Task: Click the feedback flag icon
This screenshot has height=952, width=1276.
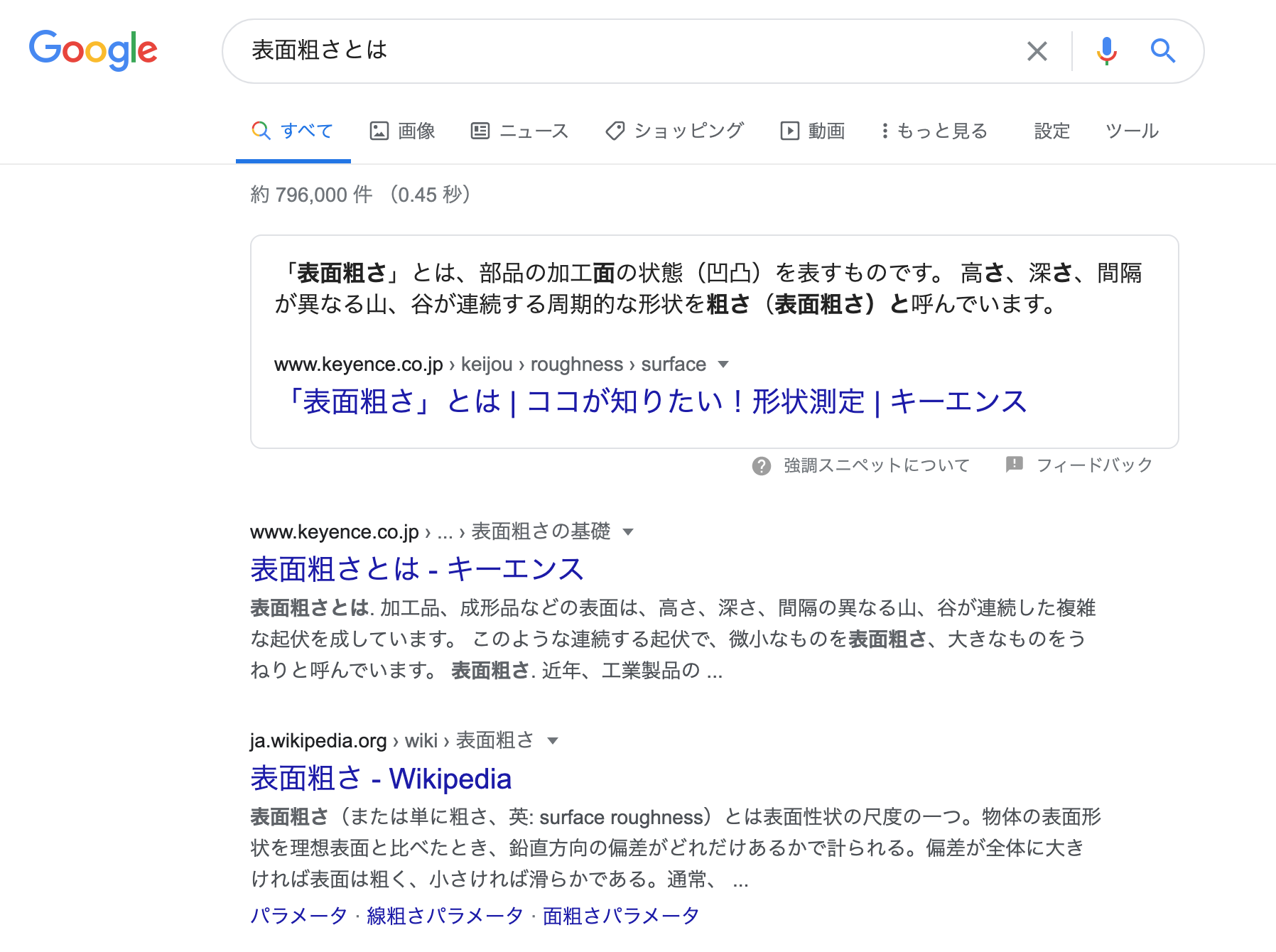Action: 1015,465
